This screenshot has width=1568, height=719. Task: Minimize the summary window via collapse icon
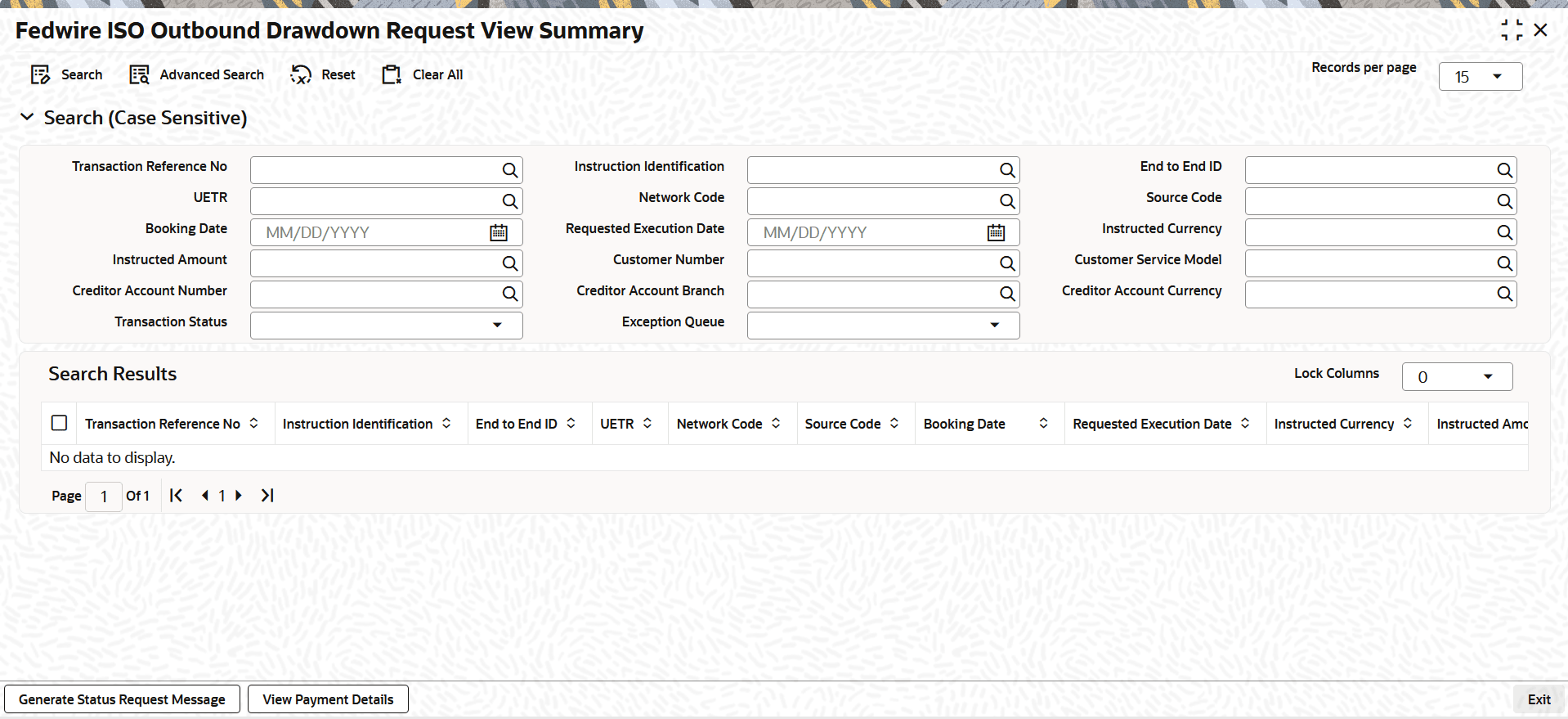click(1512, 30)
